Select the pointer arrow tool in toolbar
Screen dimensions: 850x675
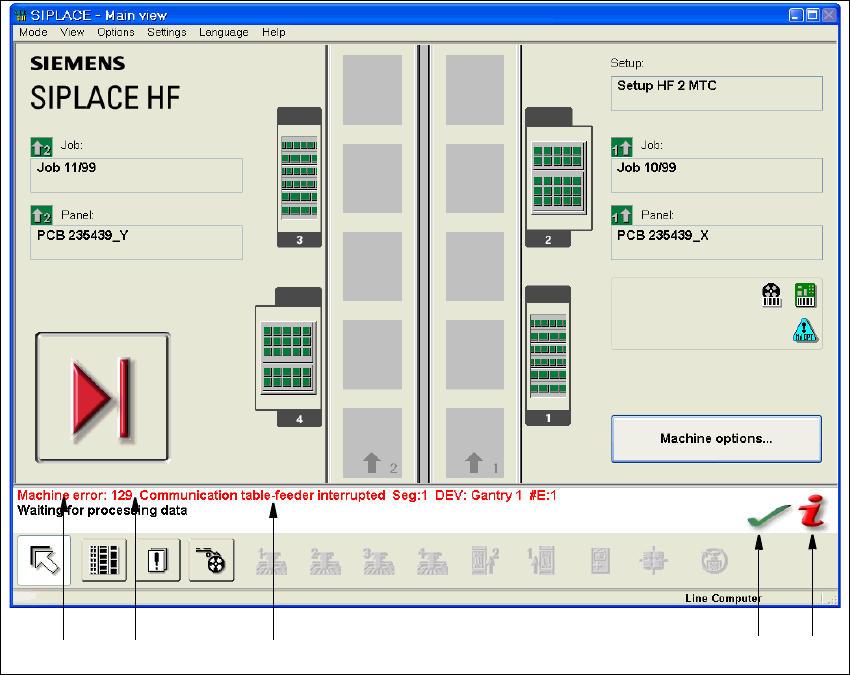coord(44,560)
